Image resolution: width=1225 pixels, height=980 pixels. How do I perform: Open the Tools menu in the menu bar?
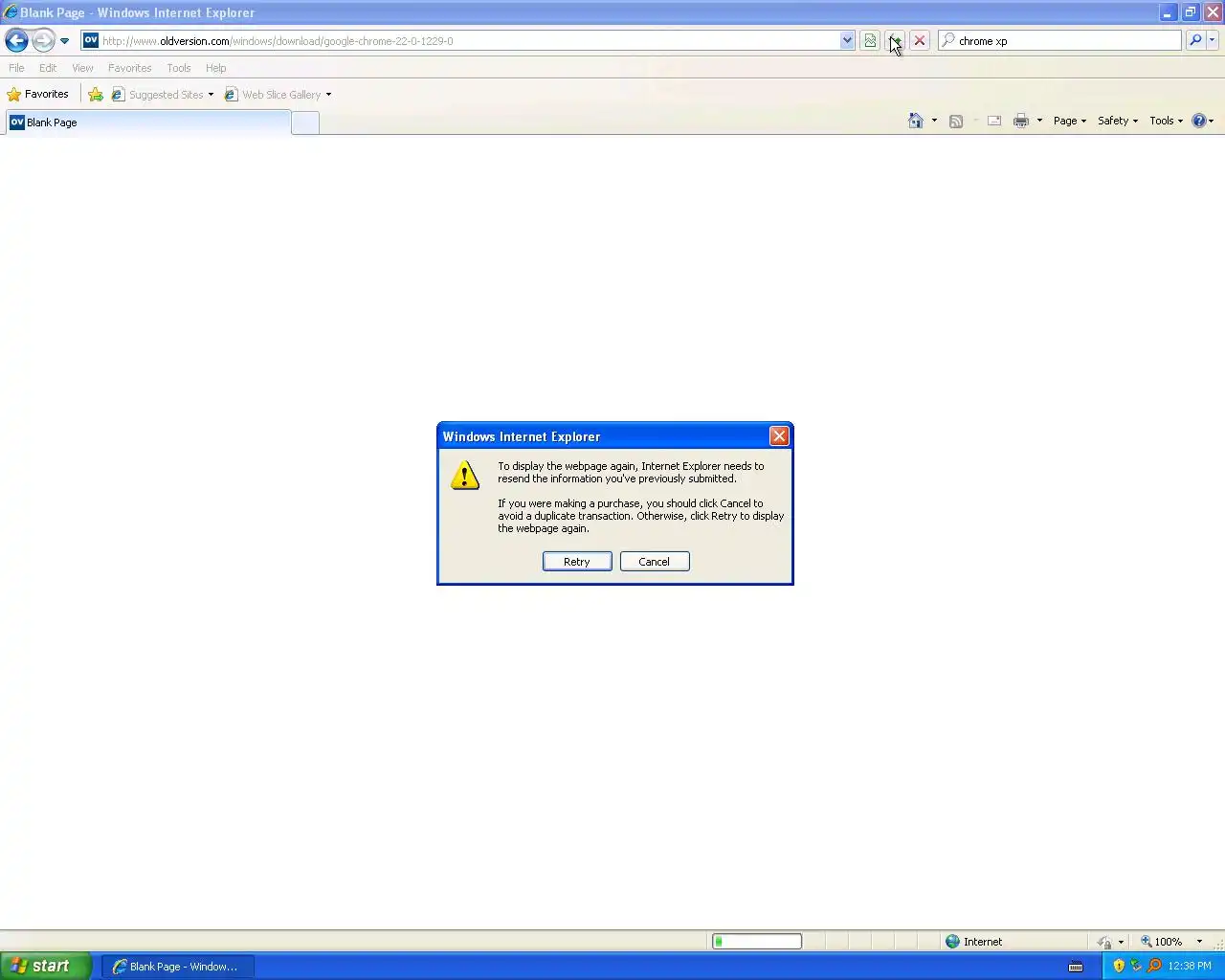click(178, 68)
